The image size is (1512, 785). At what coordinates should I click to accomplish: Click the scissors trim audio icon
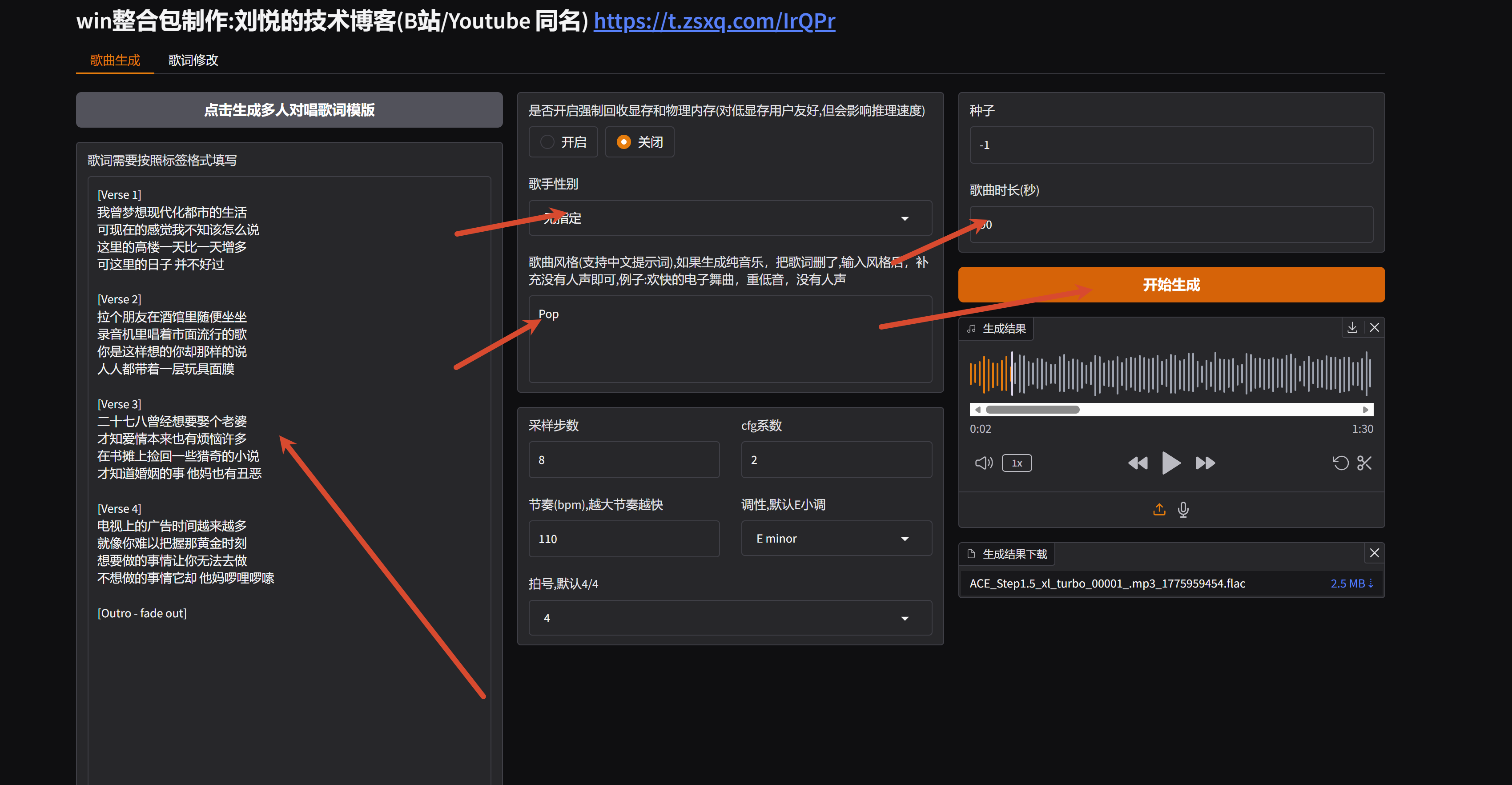pos(1364,463)
